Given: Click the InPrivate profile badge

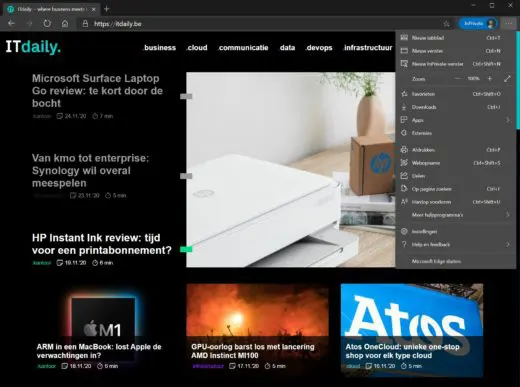Looking at the screenshot, I should click(x=477, y=24).
